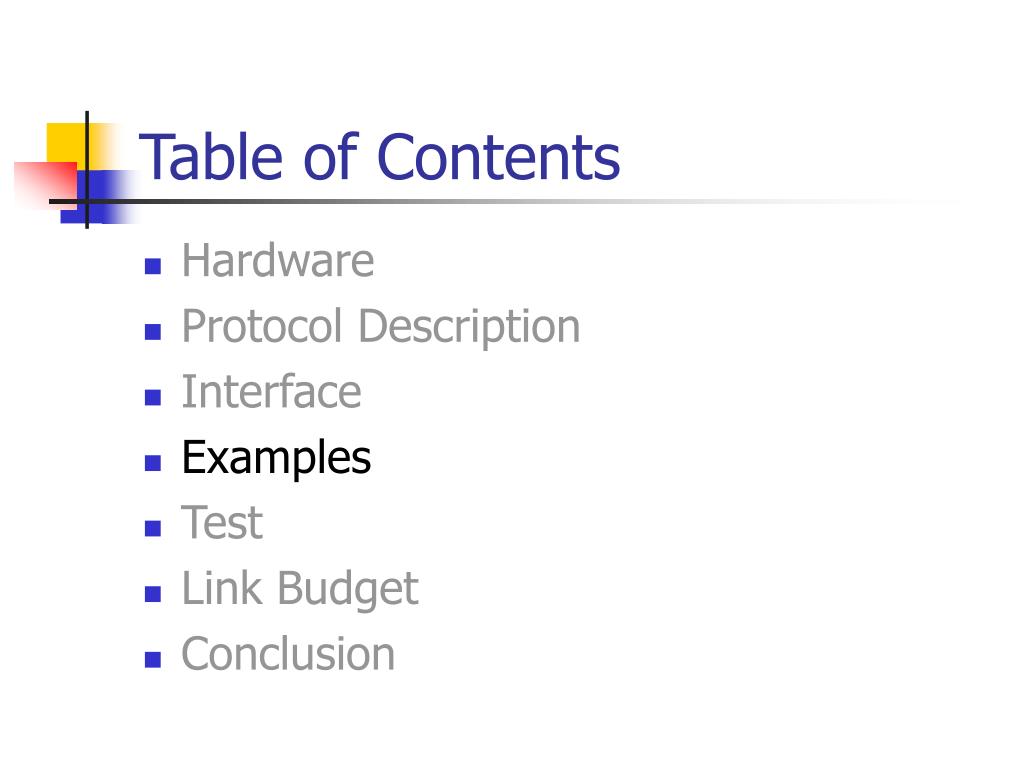Click the Table of Contents title
Screen dimensions: 1024x768
tap(379, 157)
